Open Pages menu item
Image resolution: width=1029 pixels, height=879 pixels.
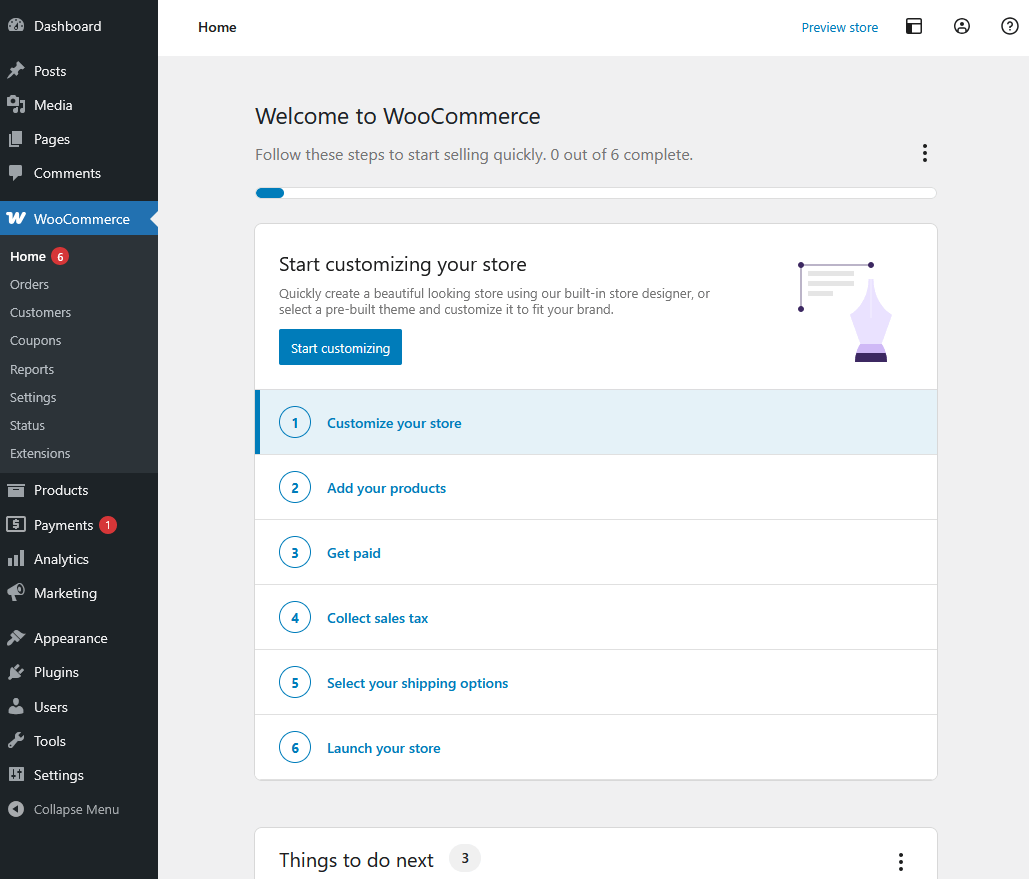(79, 139)
